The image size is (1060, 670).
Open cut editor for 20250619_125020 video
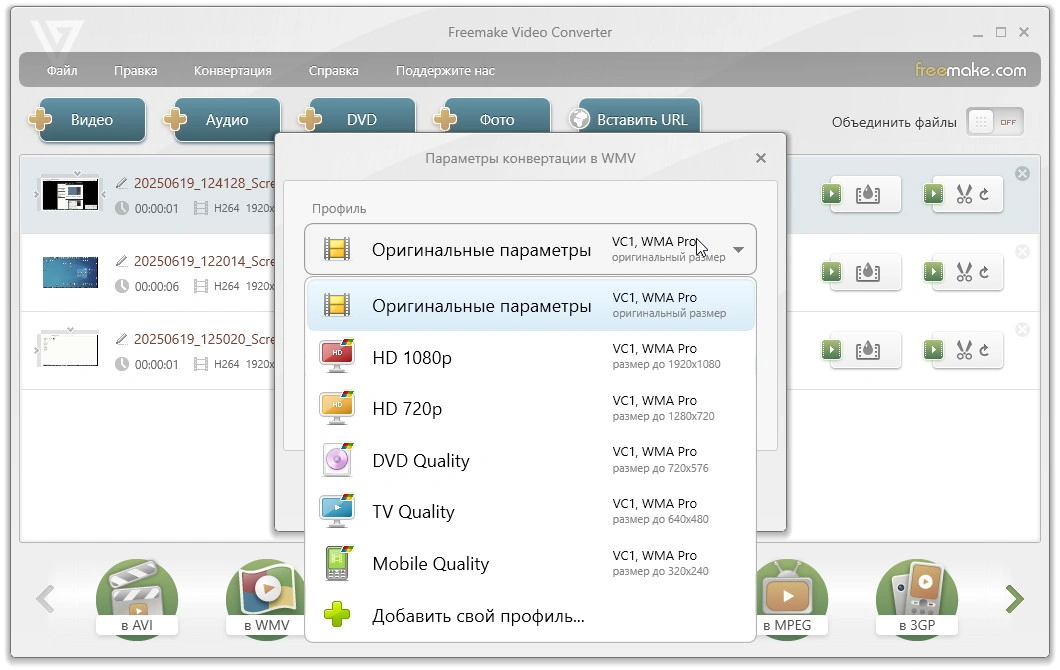tap(963, 350)
